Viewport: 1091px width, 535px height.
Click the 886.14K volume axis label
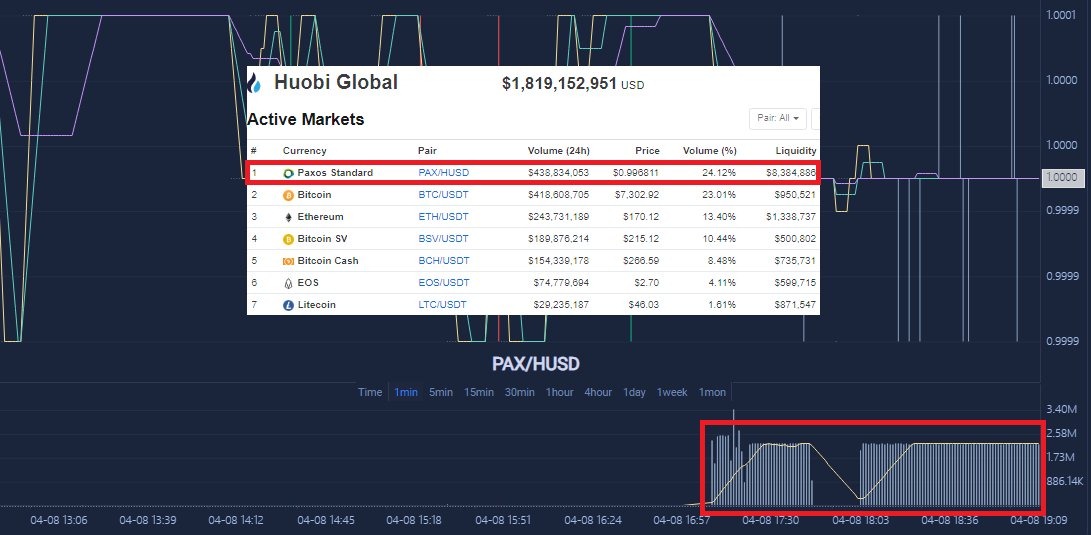[x=1065, y=481]
